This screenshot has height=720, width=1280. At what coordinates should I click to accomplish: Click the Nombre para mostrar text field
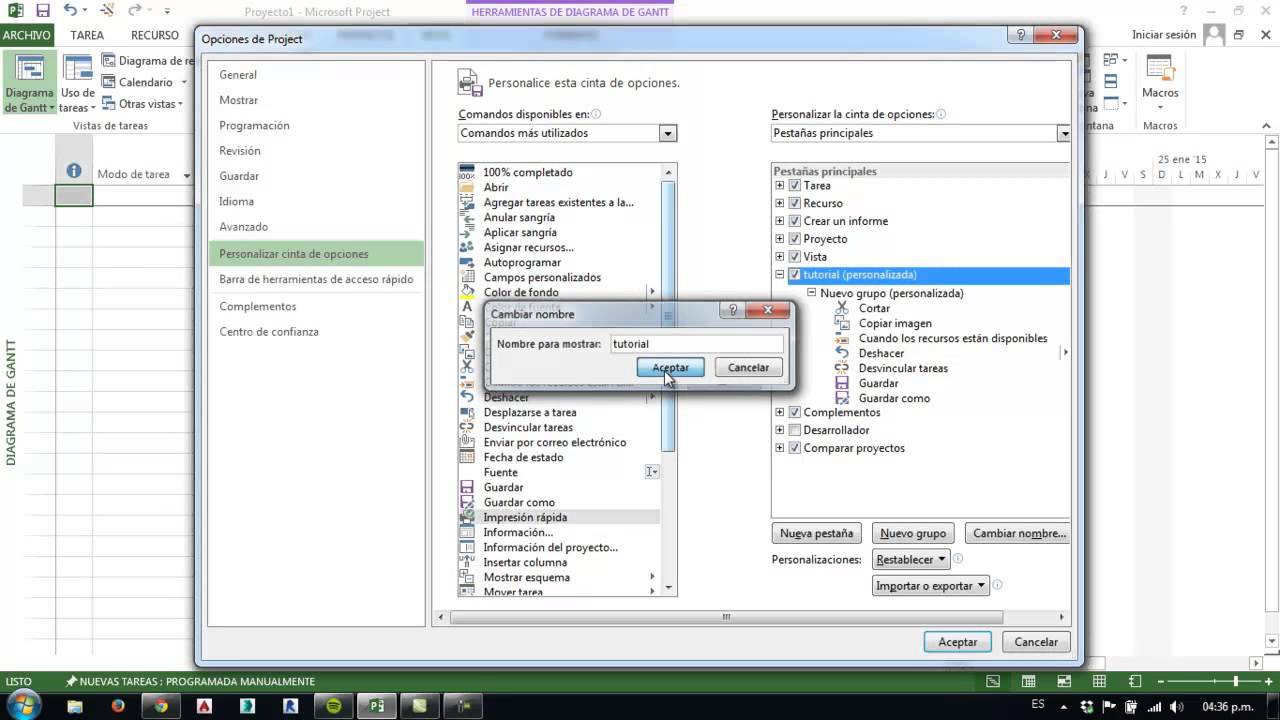tap(696, 344)
